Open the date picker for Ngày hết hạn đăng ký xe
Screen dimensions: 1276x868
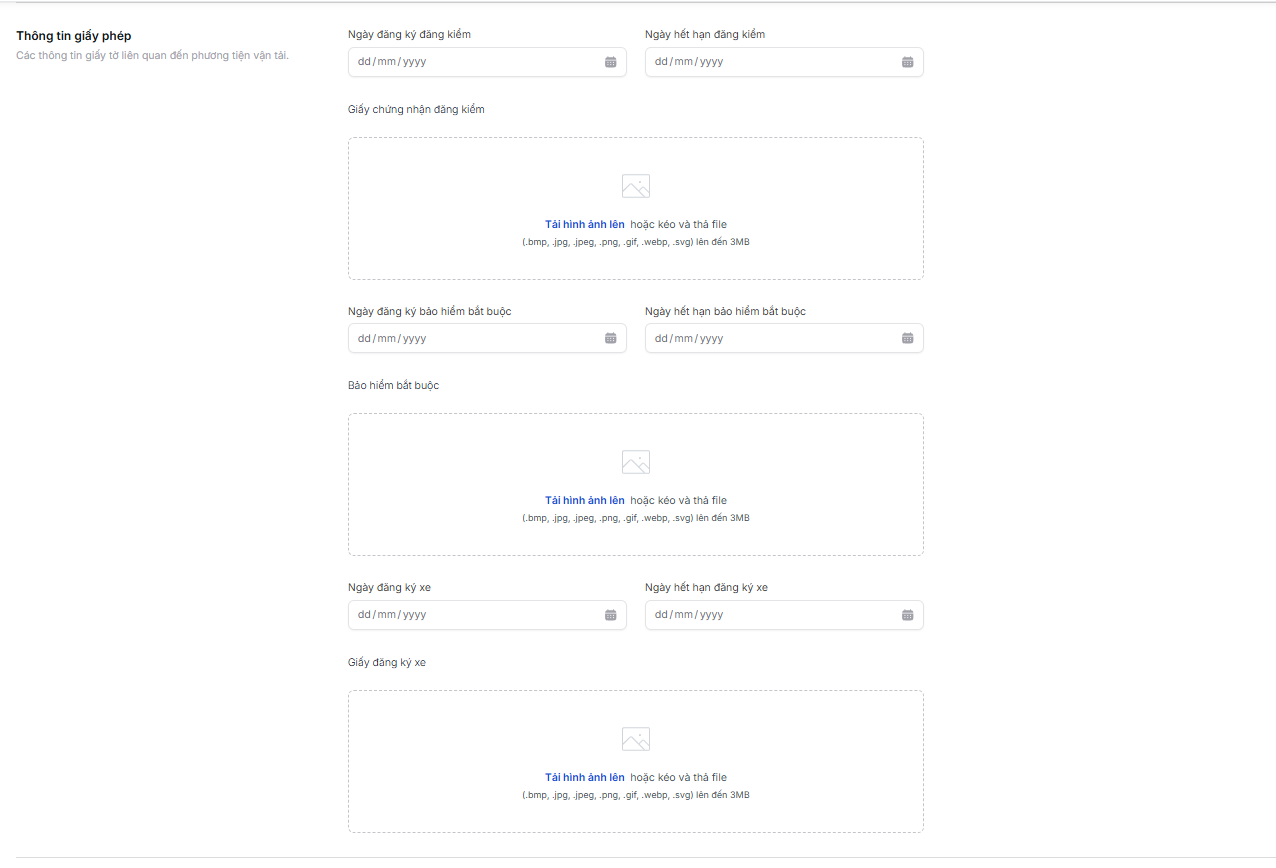(907, 615)
